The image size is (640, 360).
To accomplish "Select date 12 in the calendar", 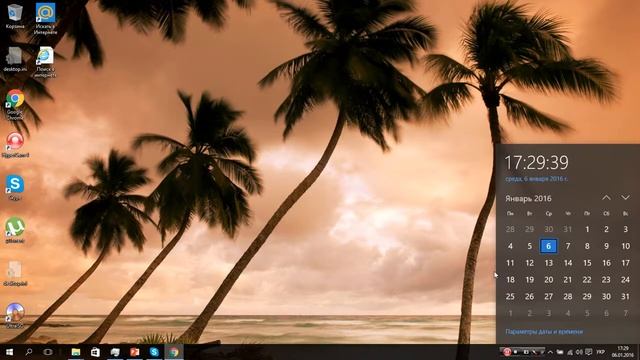I will tap(529, 263).
